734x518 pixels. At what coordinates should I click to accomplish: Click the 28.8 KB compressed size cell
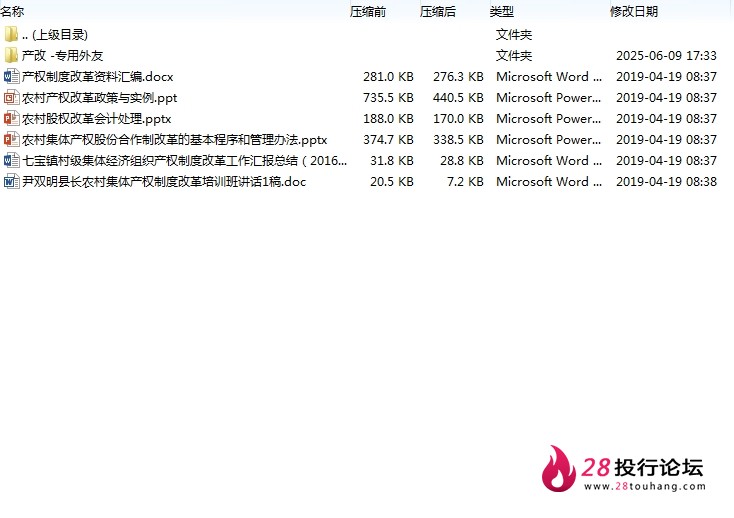[x=462, y=161]
